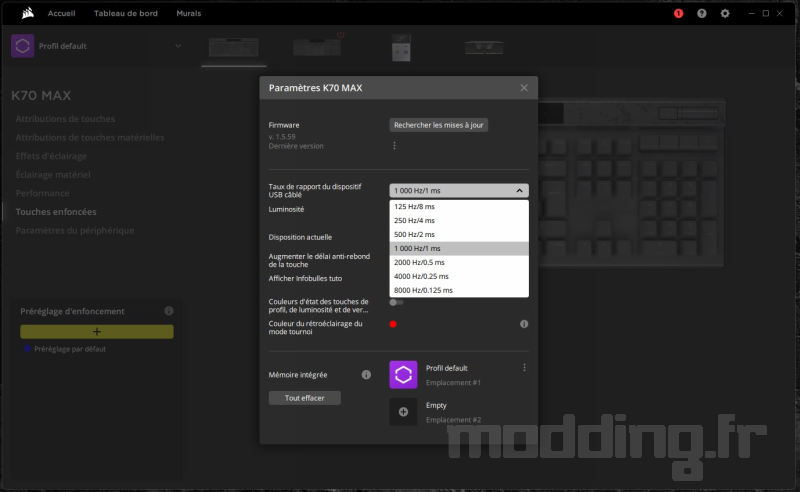Select Emplacement #1 text
The width and height of the screenshot is (800, 492).
[453, 382]
